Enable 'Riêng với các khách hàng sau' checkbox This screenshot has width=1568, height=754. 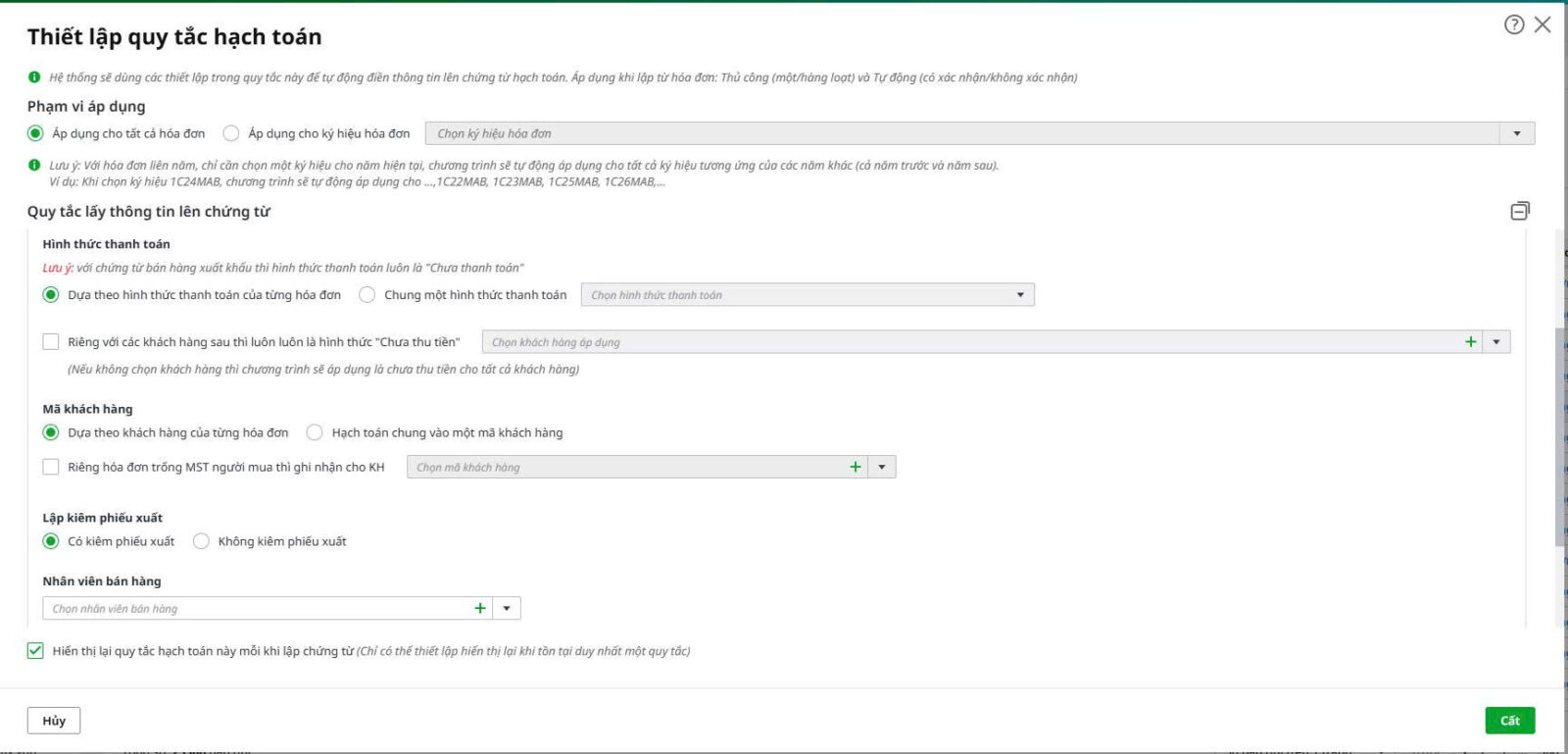pos(51,342)
